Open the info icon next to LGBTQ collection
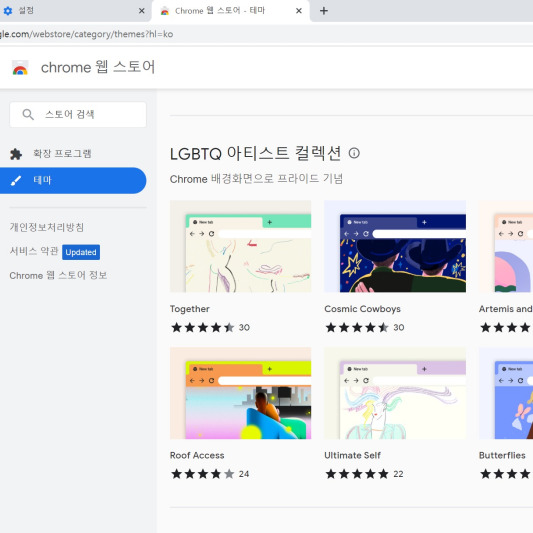Viewport: 533px width, 533px height. pos(354,153)
